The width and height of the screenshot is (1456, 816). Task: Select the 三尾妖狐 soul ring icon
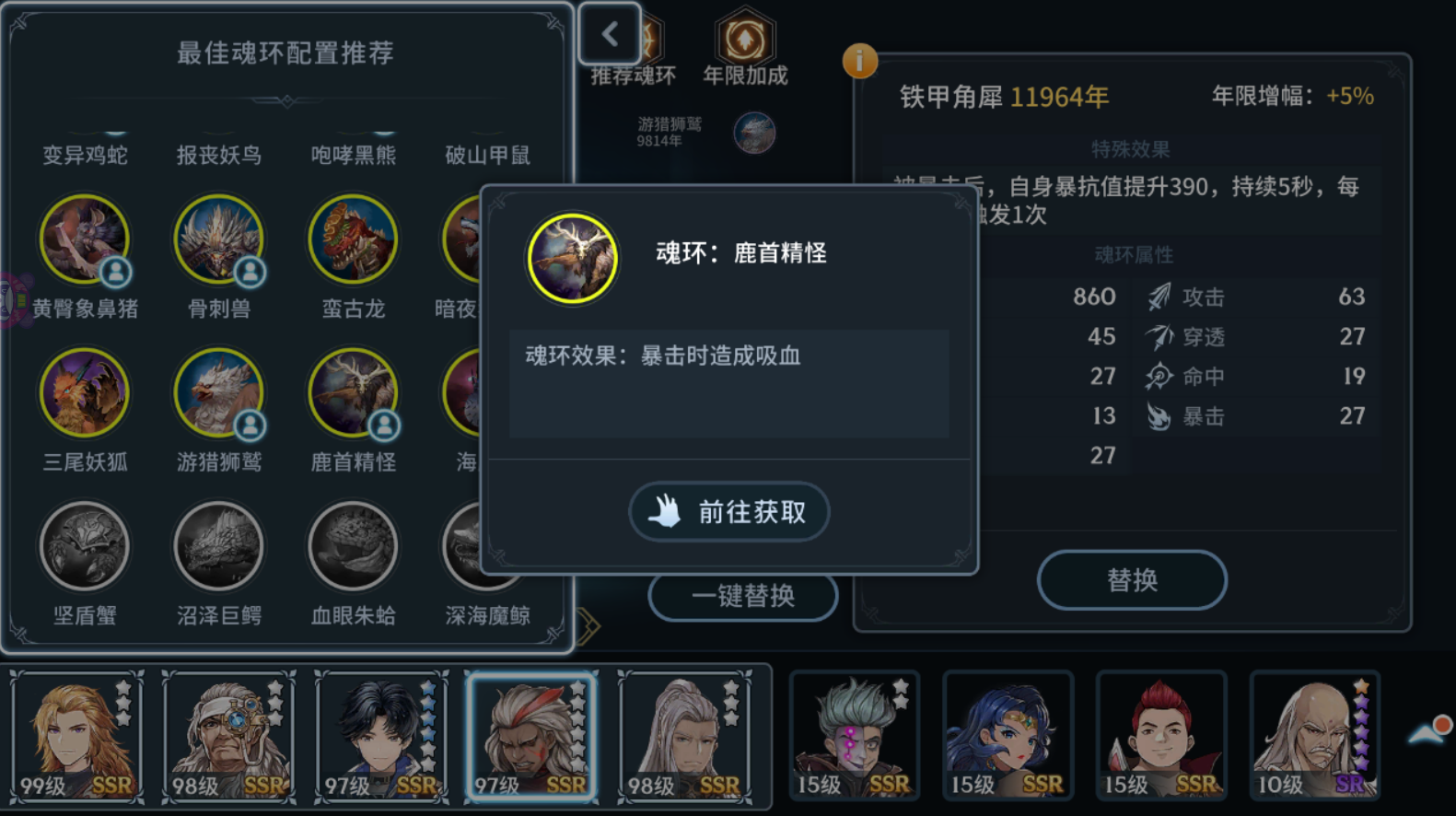(85, 393)
